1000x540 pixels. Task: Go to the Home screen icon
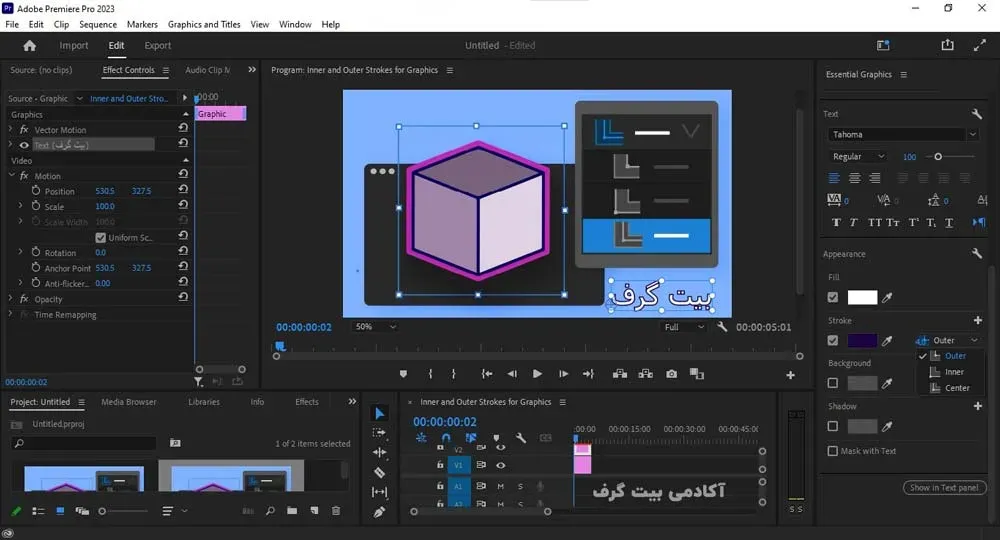click(29, 45)
